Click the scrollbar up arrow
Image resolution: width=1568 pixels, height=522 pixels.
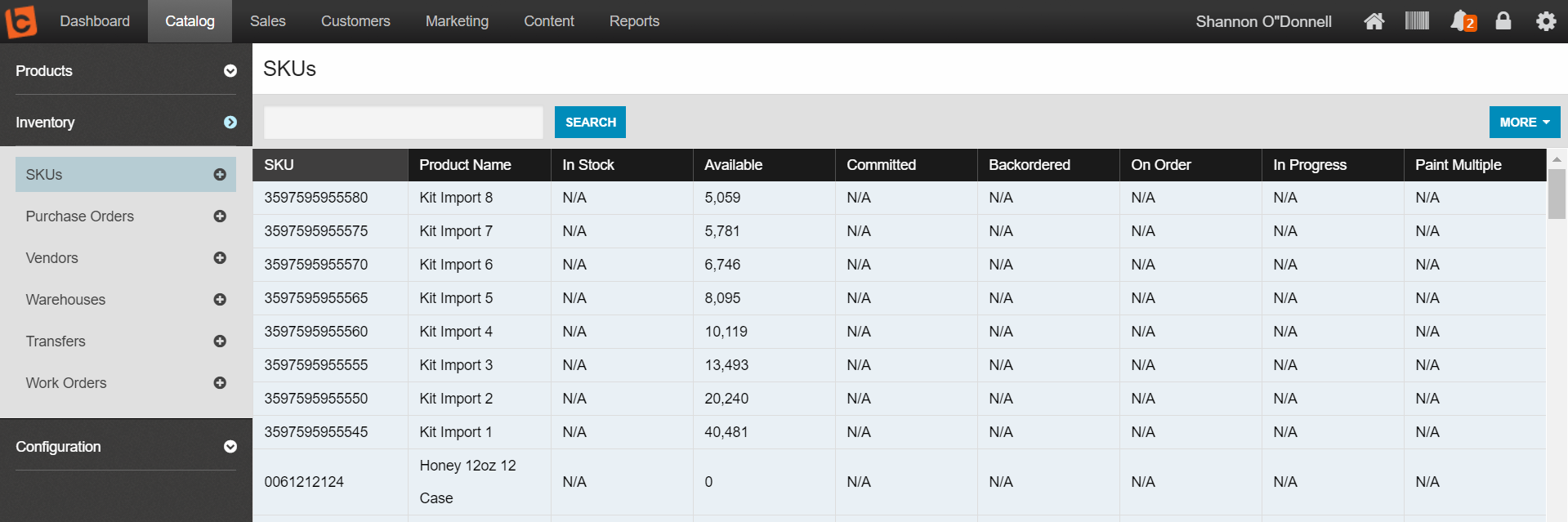1557,159
